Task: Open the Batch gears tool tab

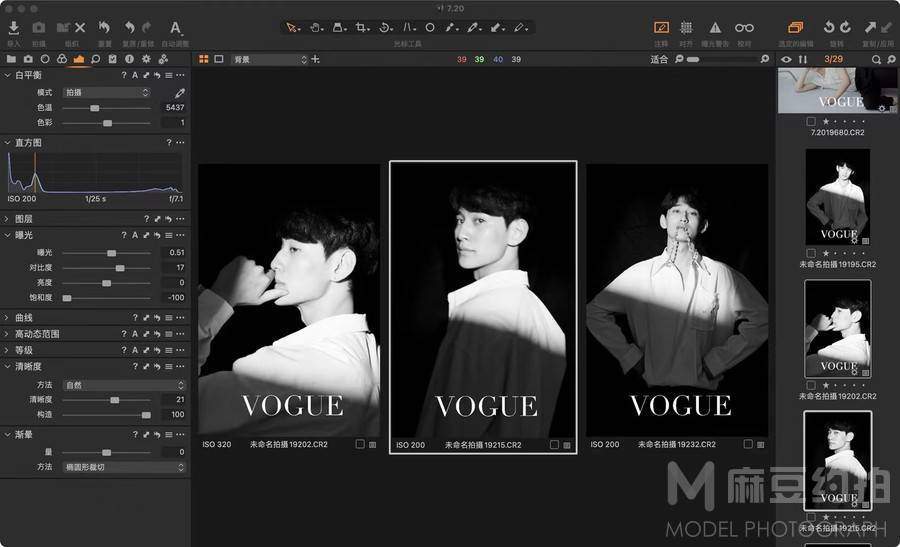Action: pyautogui.click(x=164, y=59)
